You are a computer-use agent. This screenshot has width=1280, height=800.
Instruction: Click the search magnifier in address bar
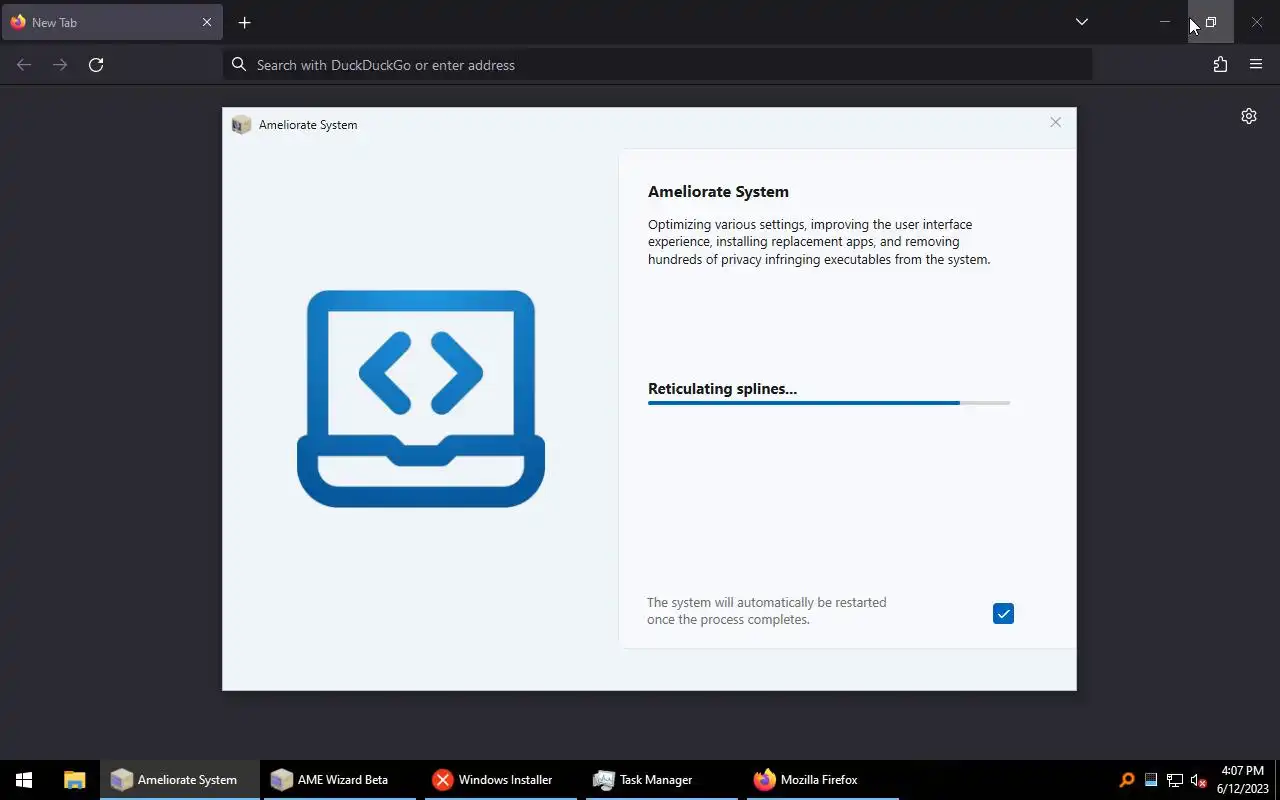239,65
